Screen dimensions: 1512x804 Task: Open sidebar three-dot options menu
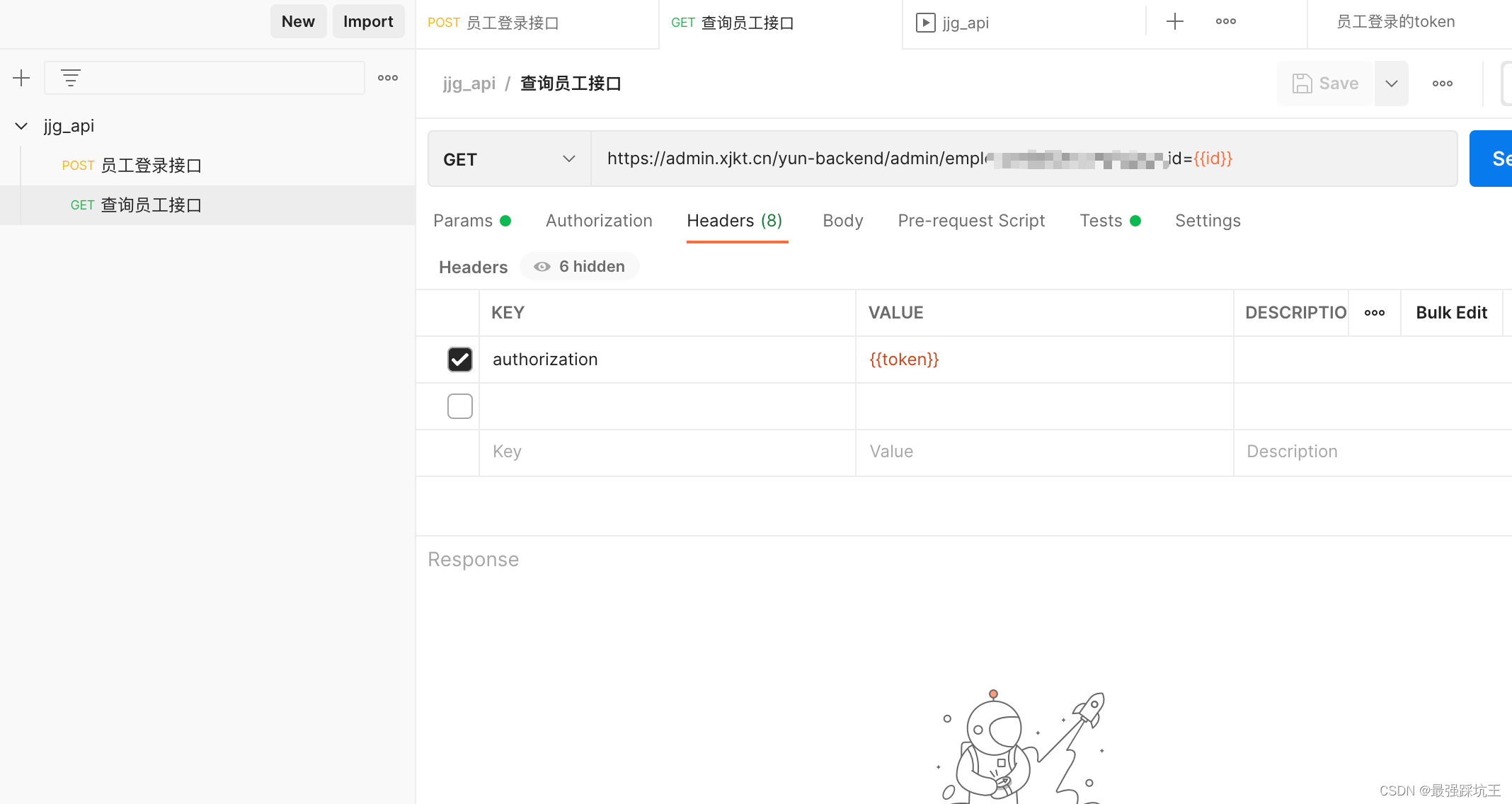387,78
